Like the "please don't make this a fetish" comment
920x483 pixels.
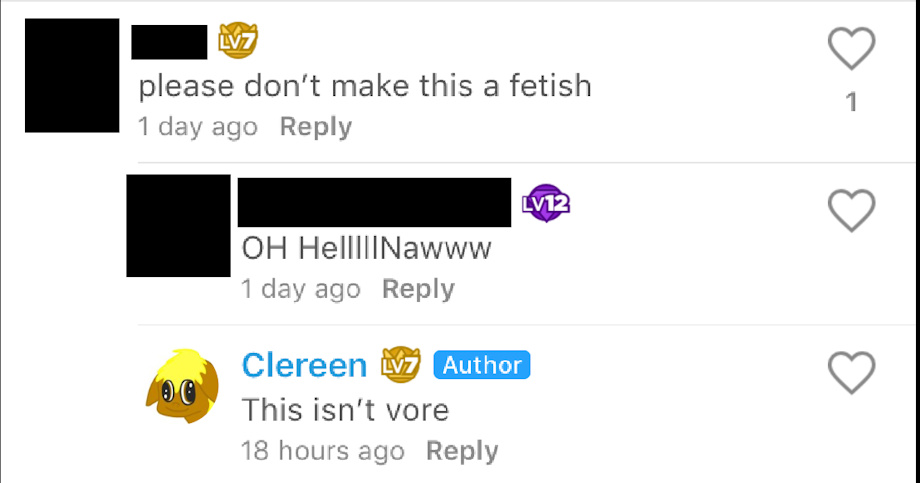tap(851, 48)
